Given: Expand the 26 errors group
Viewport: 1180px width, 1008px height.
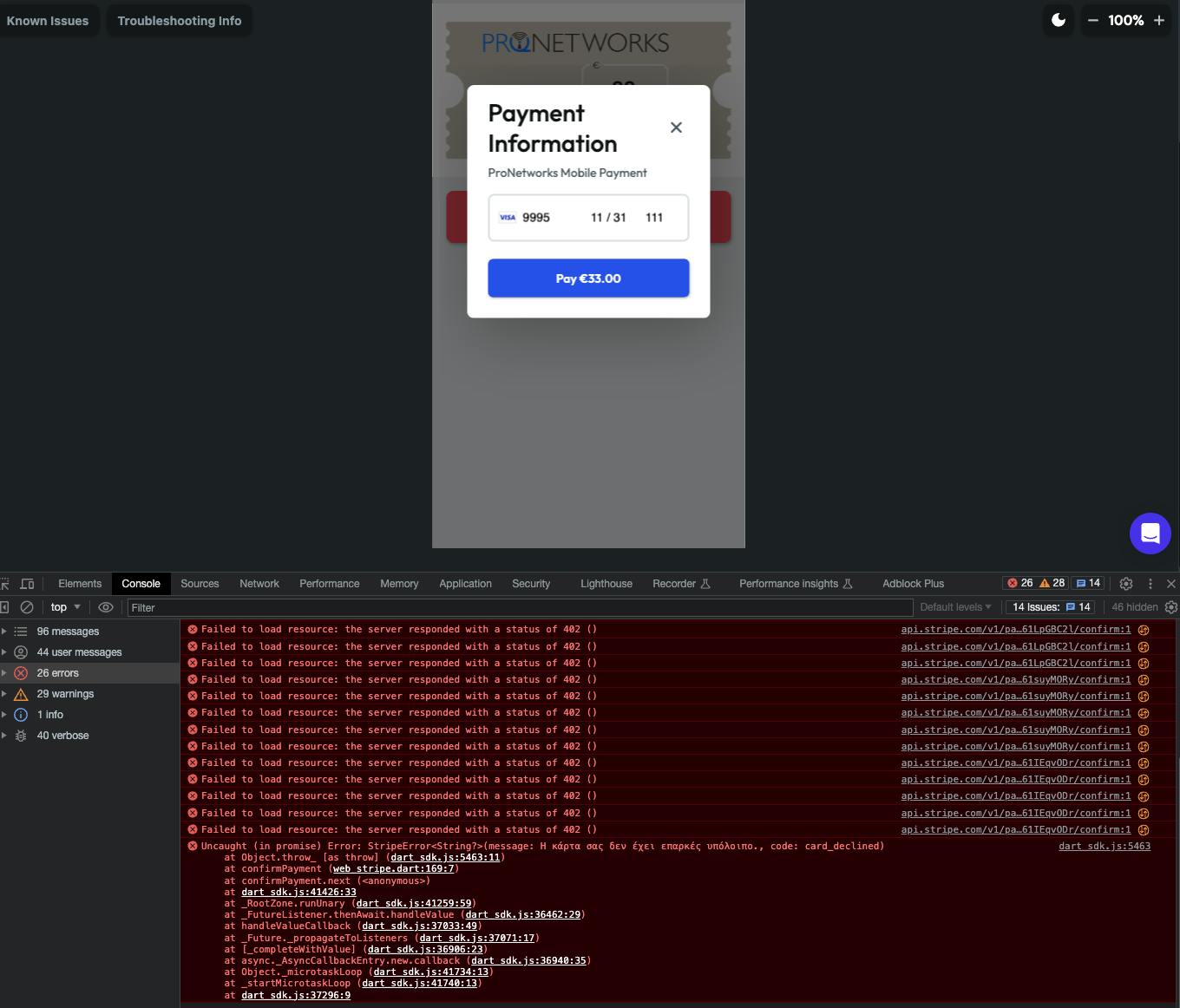Looking at the screenshot, I should point(4,673).
